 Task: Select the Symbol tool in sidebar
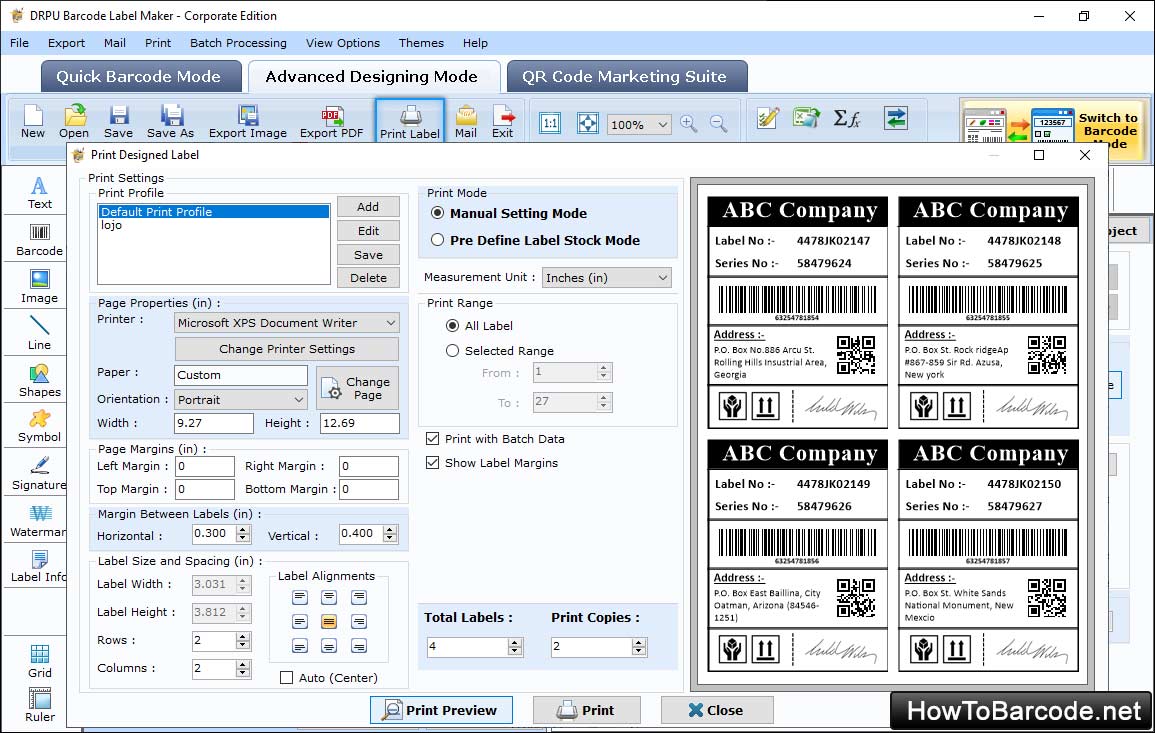coord(39,426)
